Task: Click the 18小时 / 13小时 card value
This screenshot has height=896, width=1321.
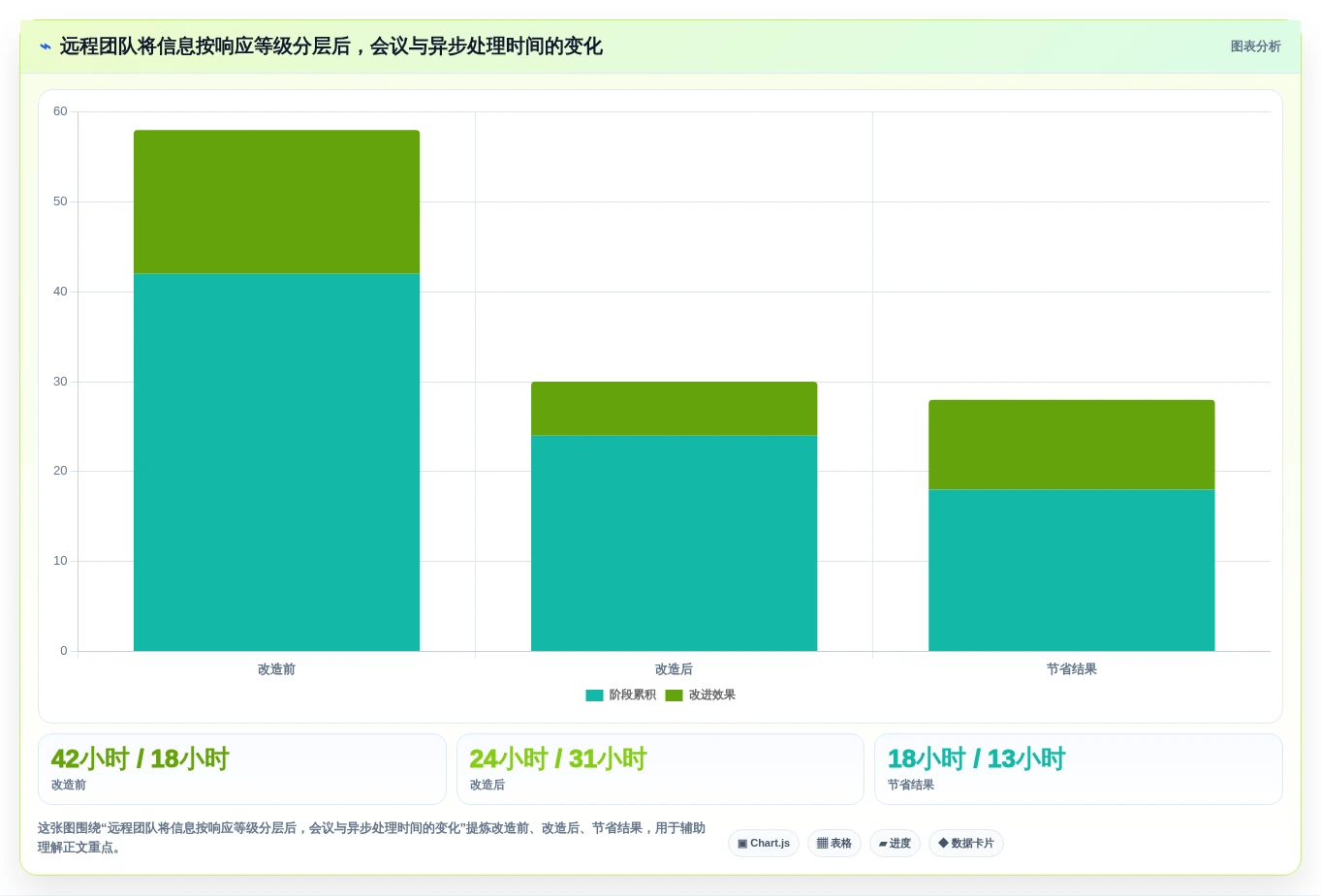Action: (x=976, y=758)
